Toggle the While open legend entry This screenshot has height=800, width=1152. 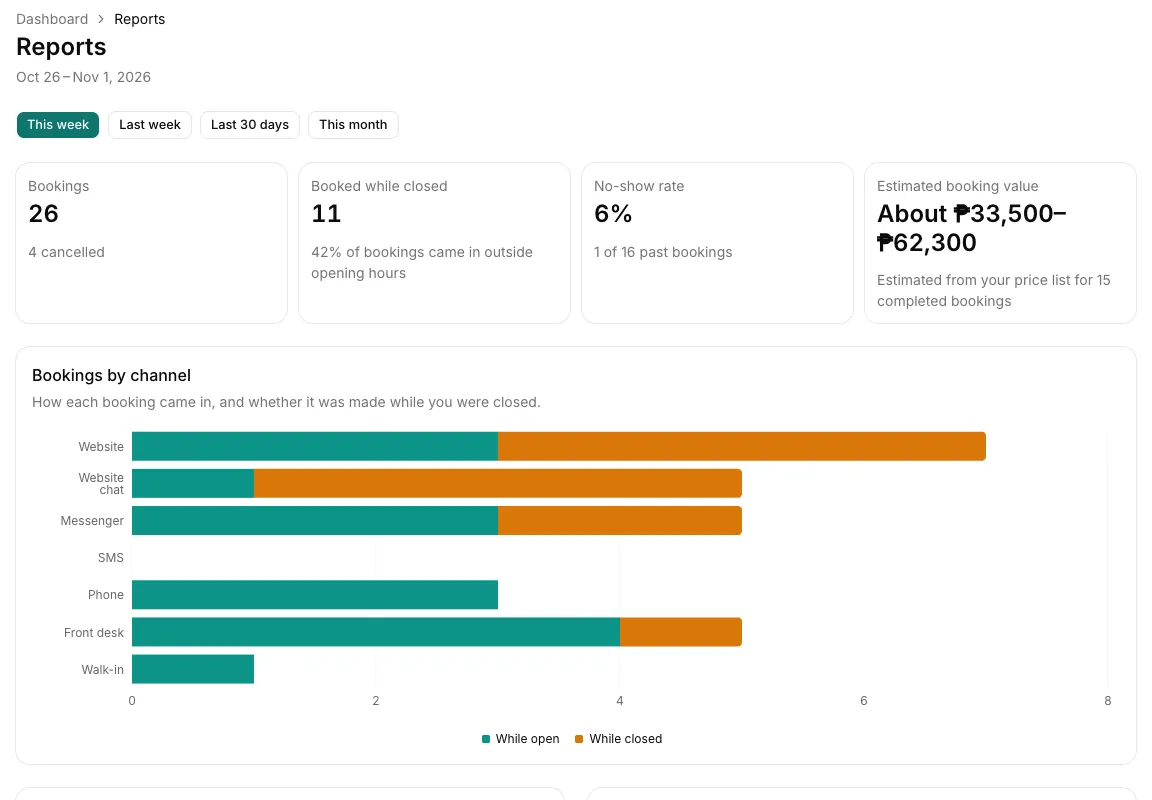tap(520, 739)
